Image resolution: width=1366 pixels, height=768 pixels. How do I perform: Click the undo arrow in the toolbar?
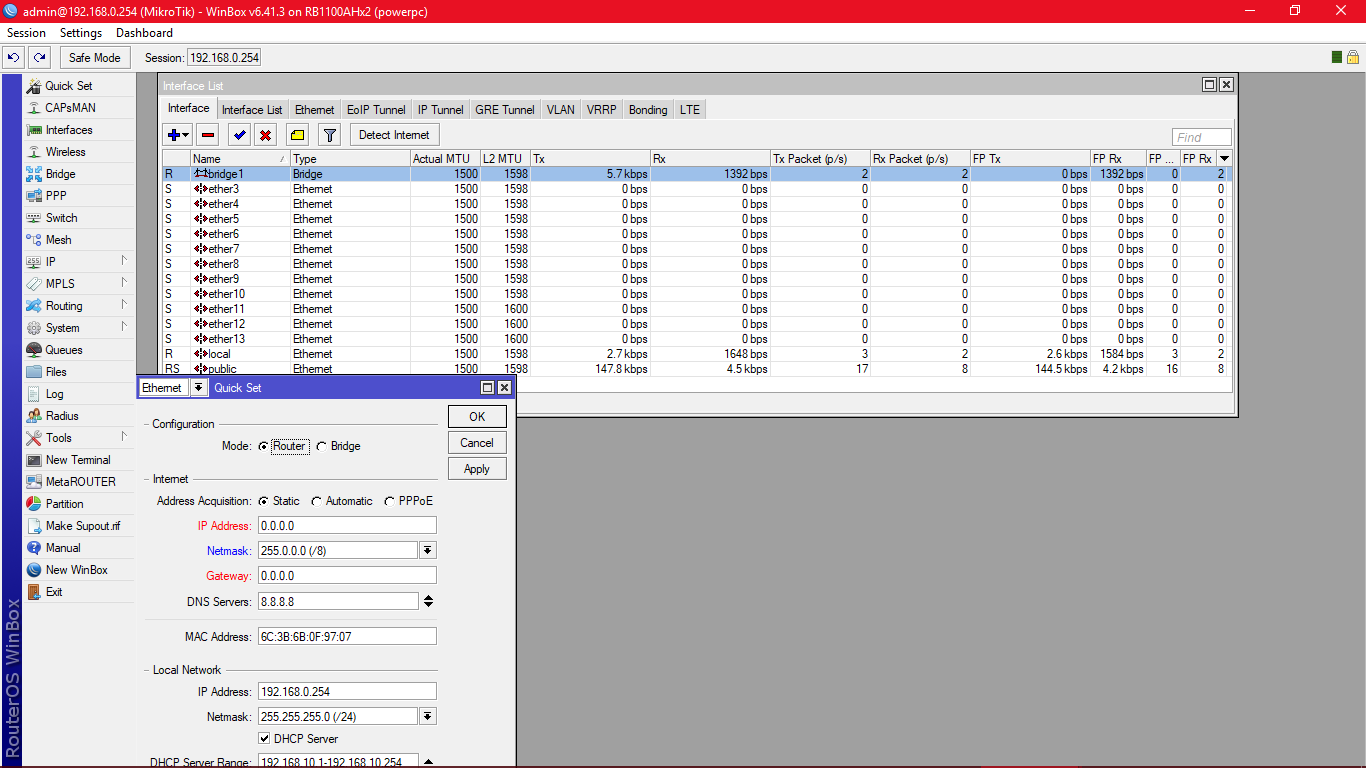13,57
